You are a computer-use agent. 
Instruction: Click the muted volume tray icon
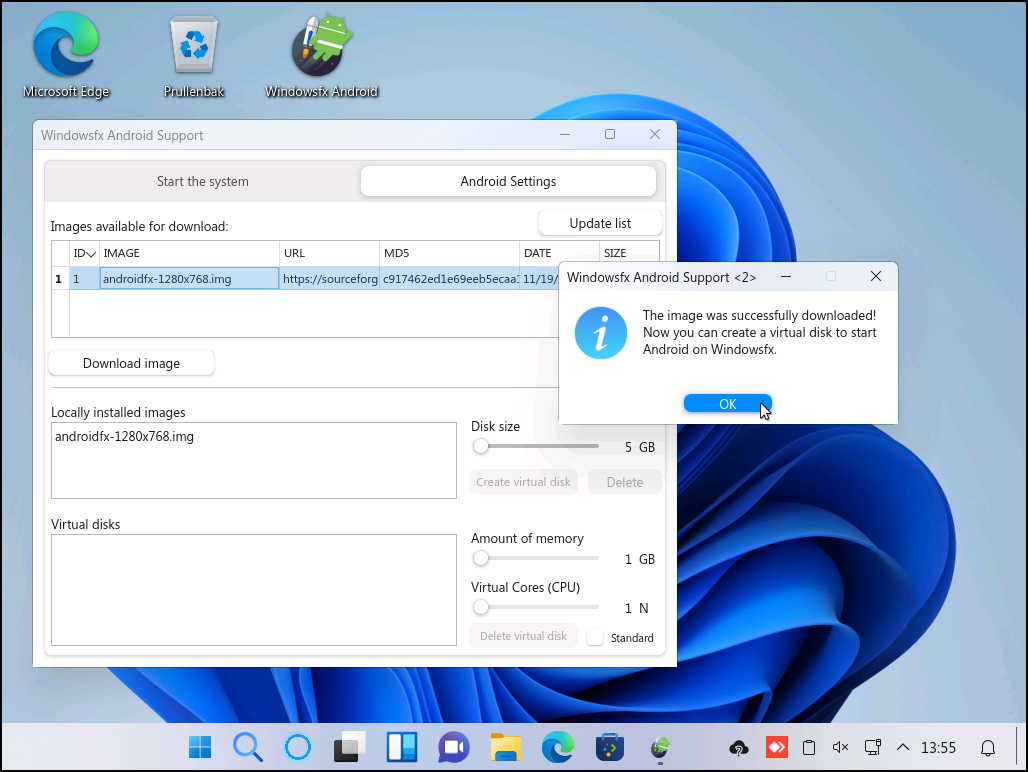click(840, 748)
